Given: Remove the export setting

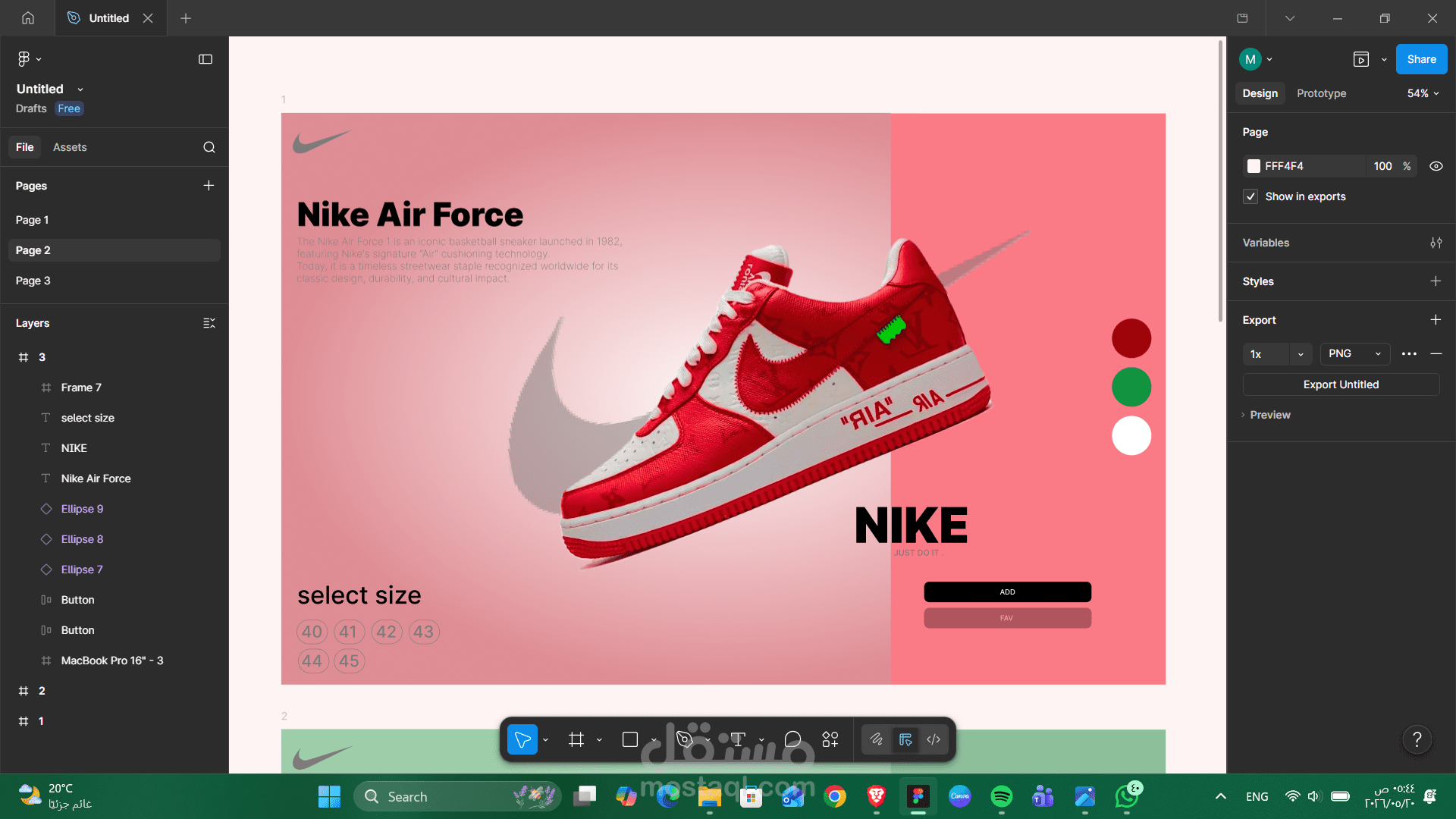Looking at the screenshot, I should pyautogui.click(x=1436, y=354).
